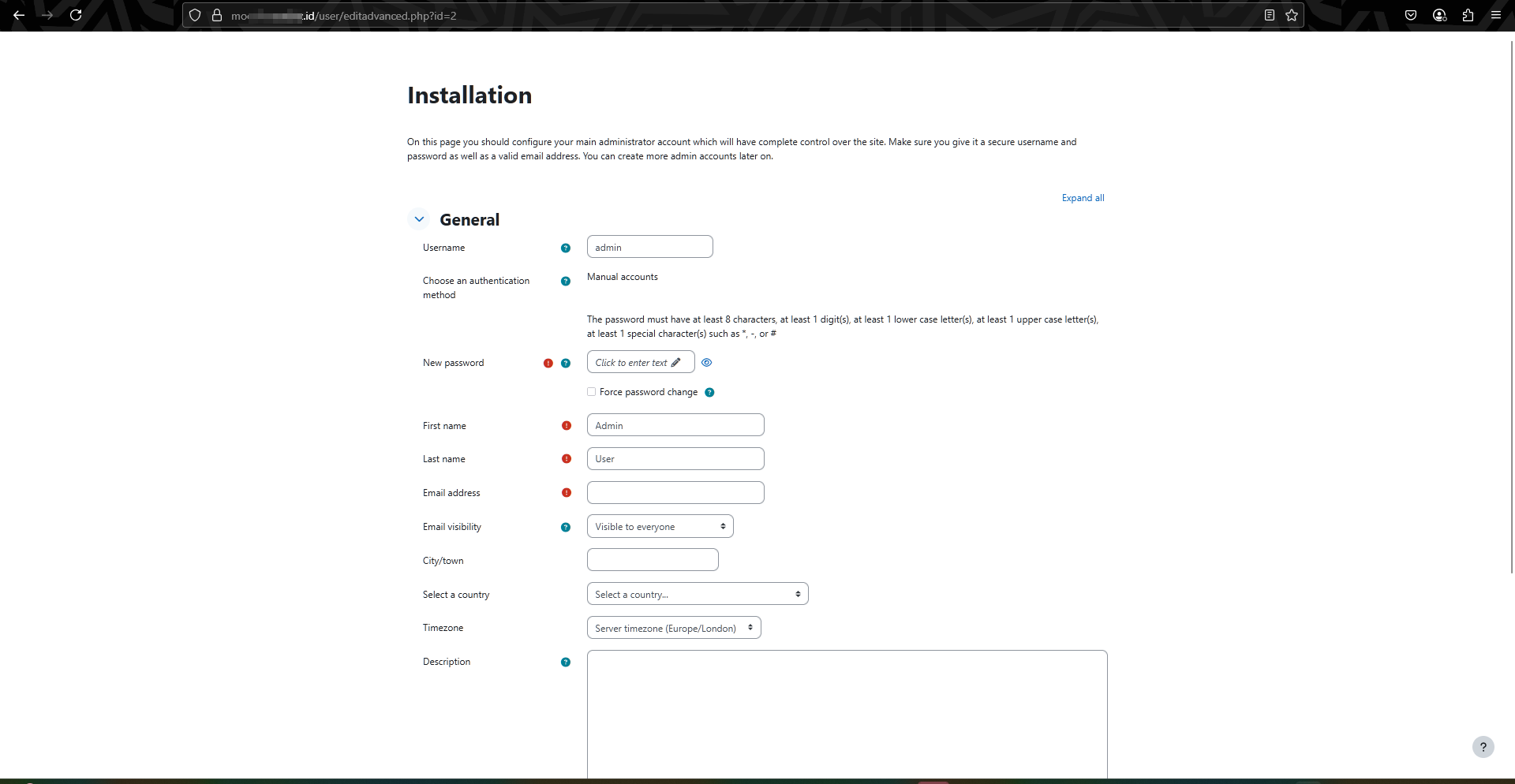Open the Timezone dropdown
Viewport: 1515px width, 784px height.
point(674,628)
